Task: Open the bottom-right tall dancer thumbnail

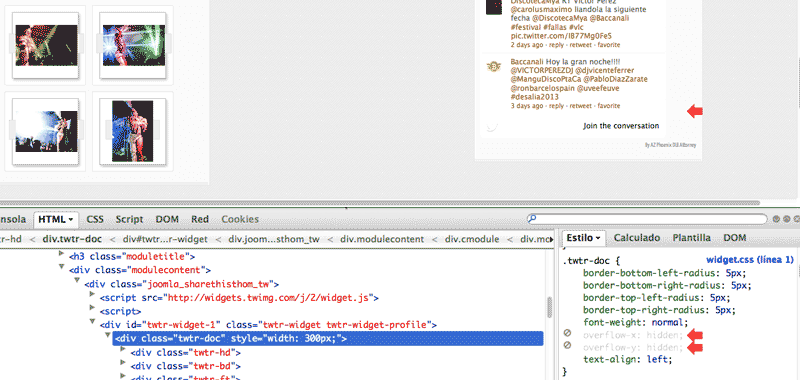Action: 133,131
